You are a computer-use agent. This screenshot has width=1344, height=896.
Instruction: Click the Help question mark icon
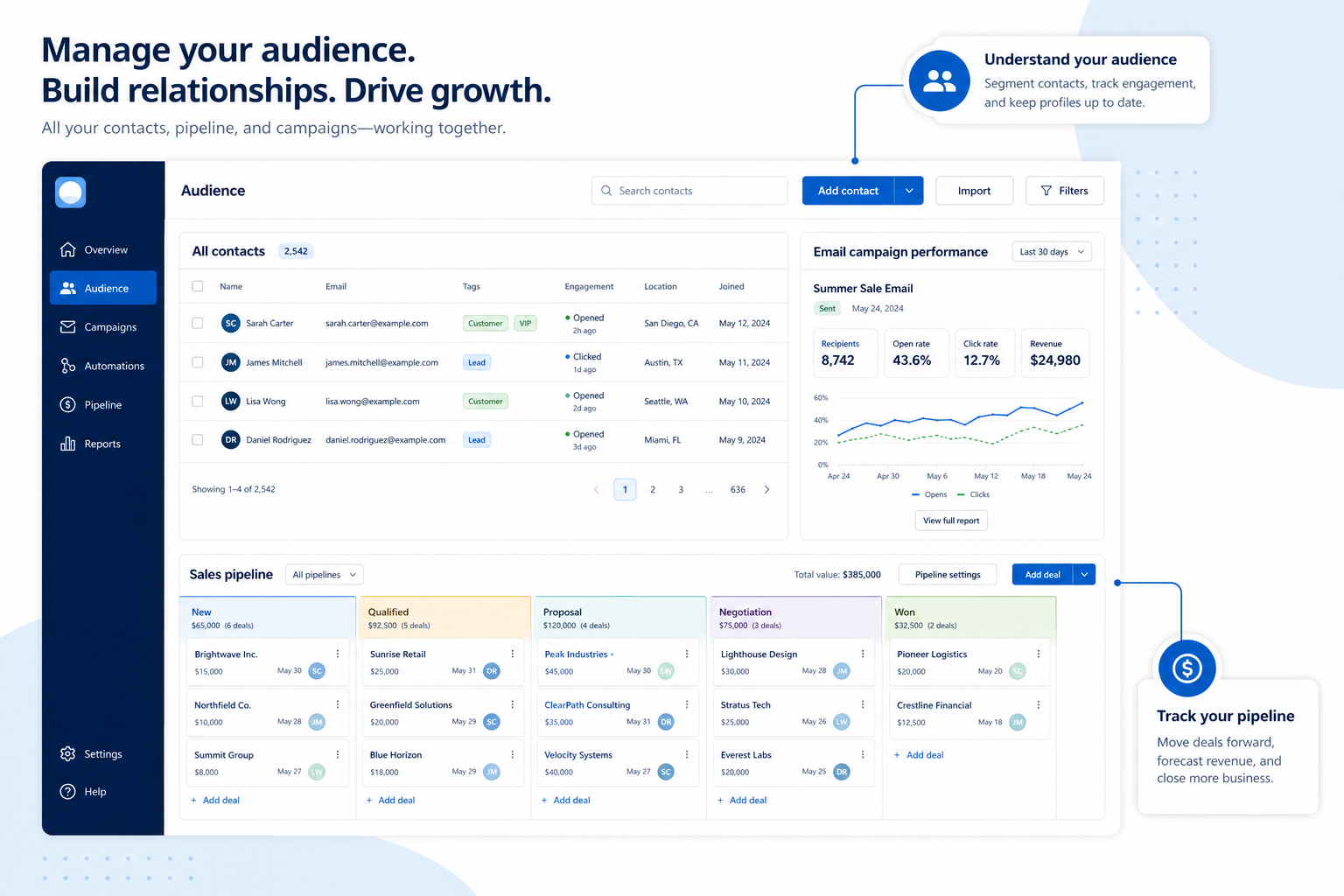coord(67,792)
